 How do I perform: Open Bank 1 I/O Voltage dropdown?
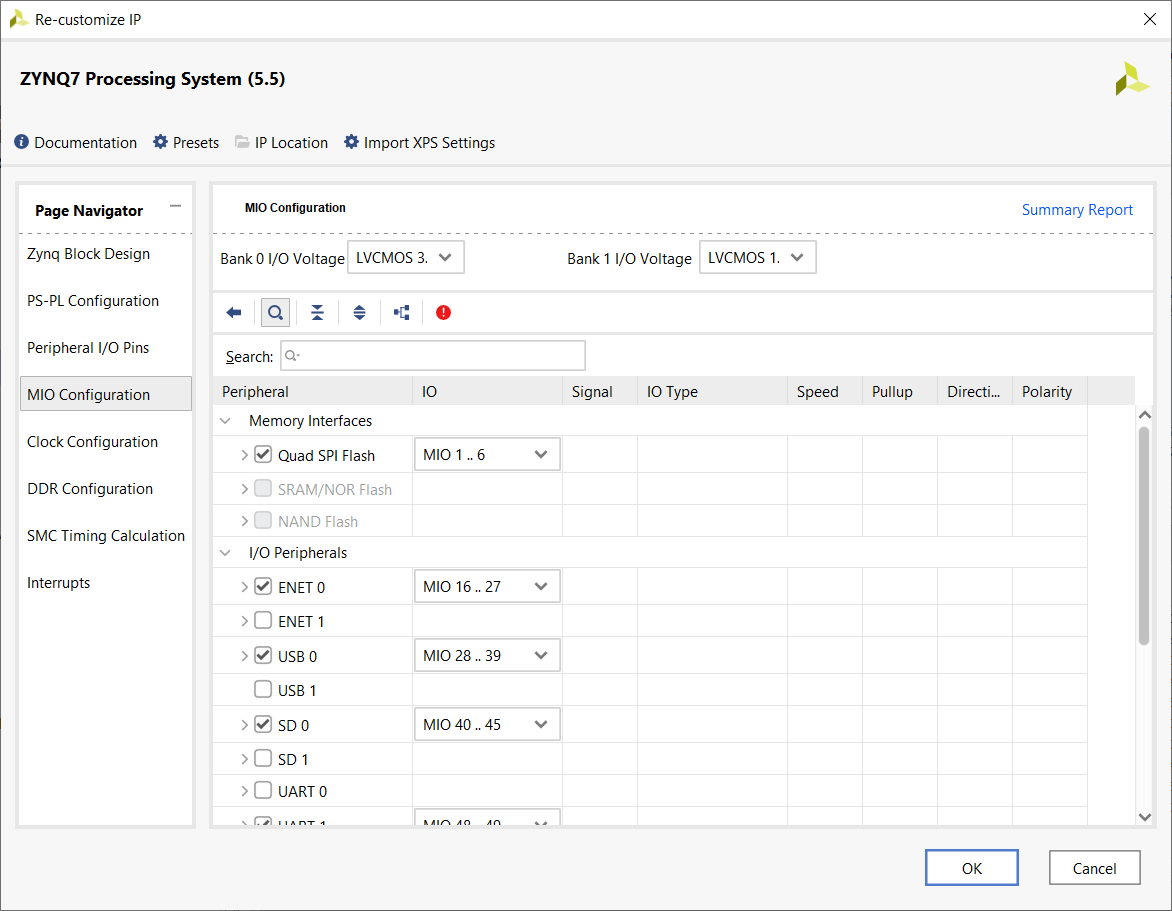[x=758, y=257]
